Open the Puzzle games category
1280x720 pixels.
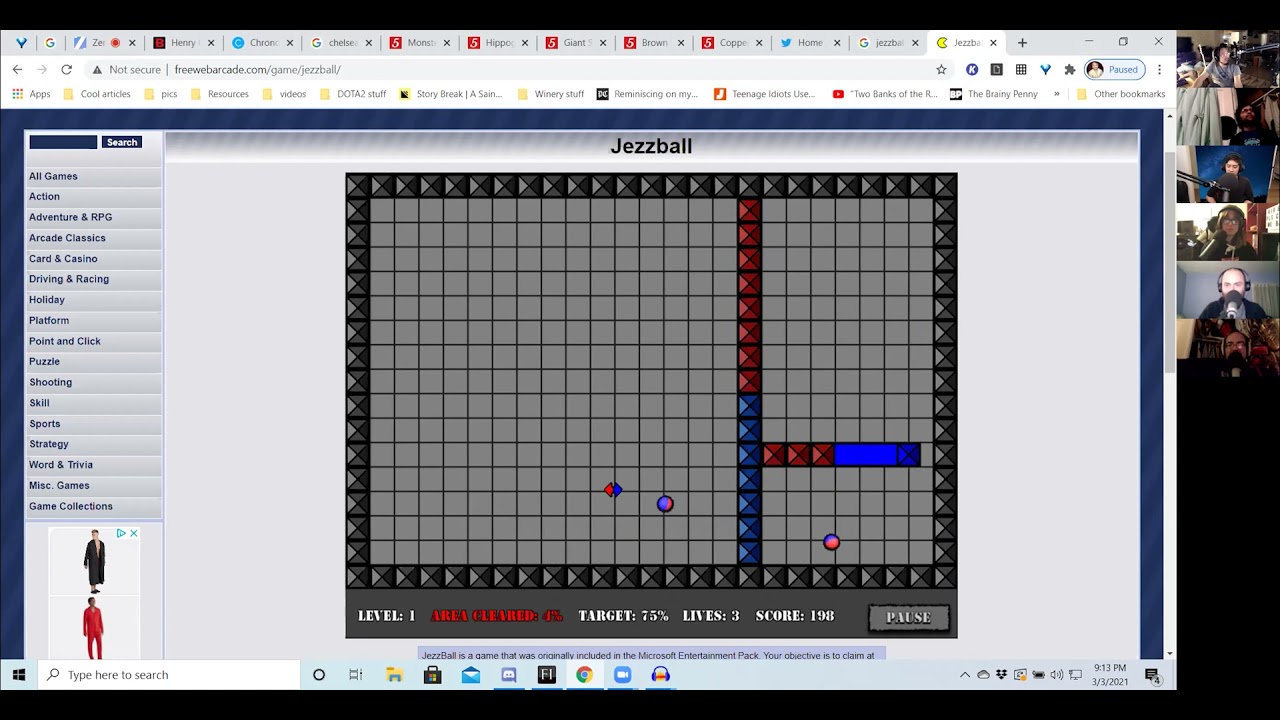coord(94,362)
